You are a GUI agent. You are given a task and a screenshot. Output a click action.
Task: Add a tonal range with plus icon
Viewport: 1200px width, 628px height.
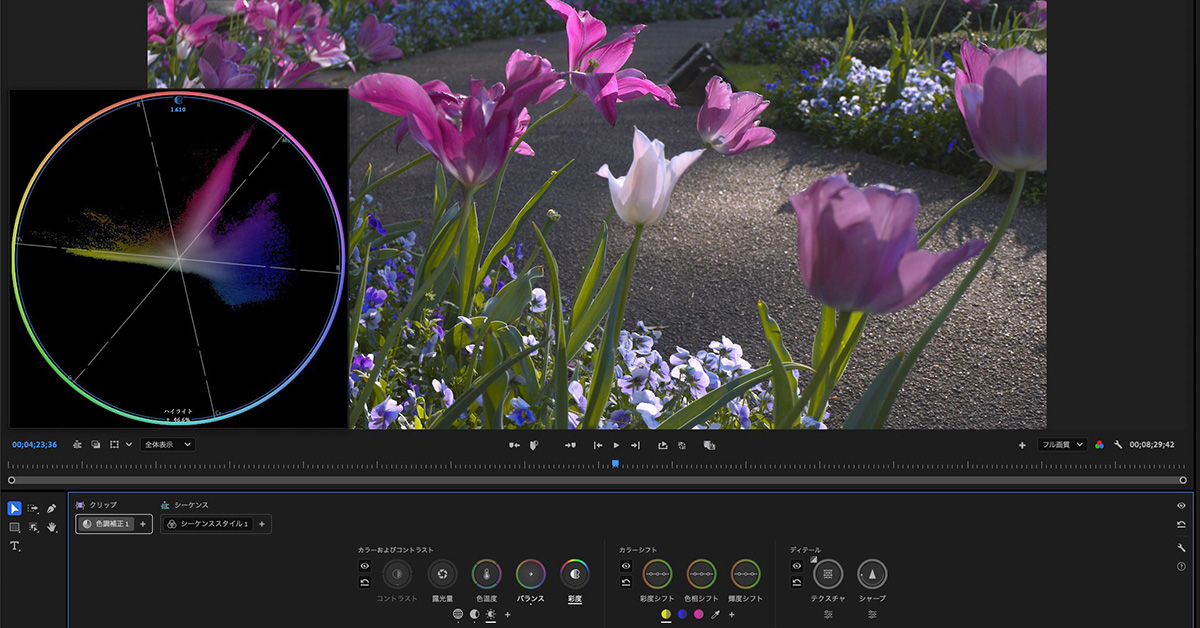click(507, 614)
